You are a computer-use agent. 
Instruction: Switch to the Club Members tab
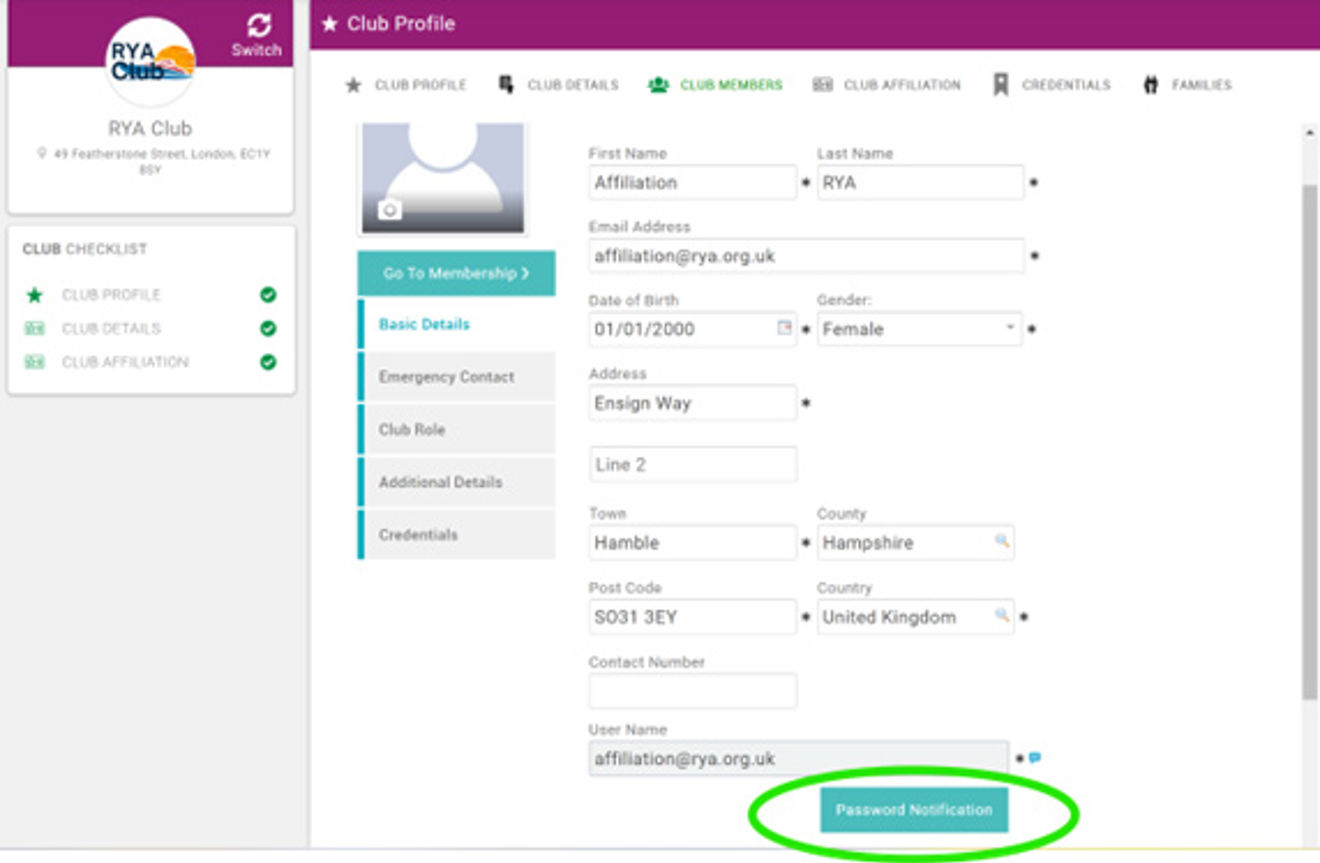click(716, 85)
